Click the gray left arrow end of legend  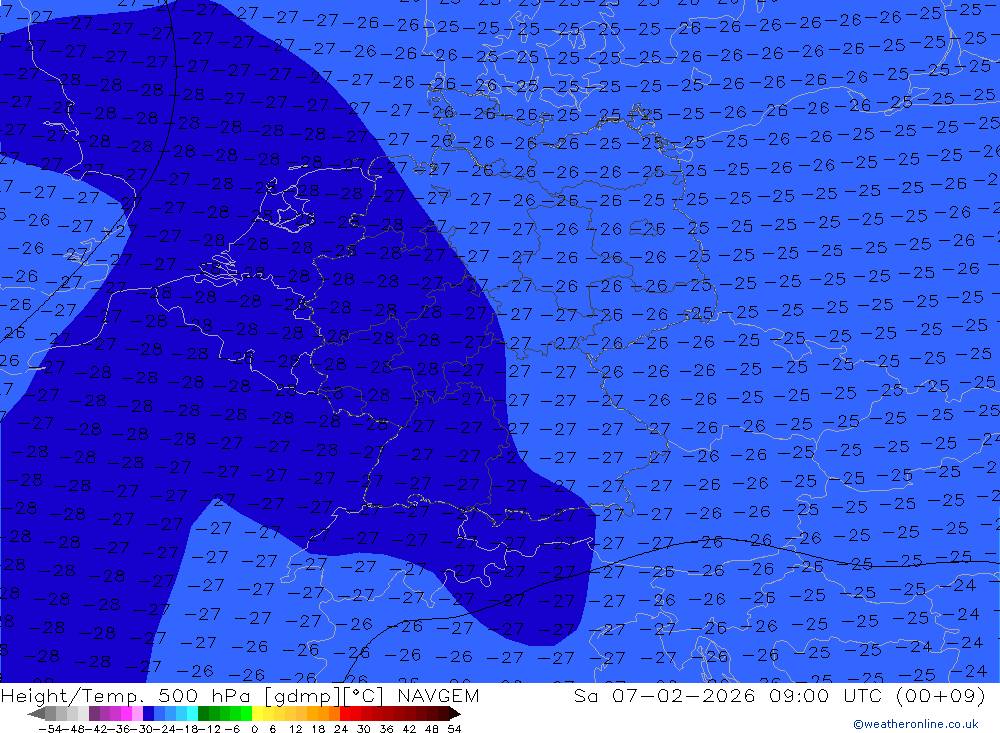36,713
